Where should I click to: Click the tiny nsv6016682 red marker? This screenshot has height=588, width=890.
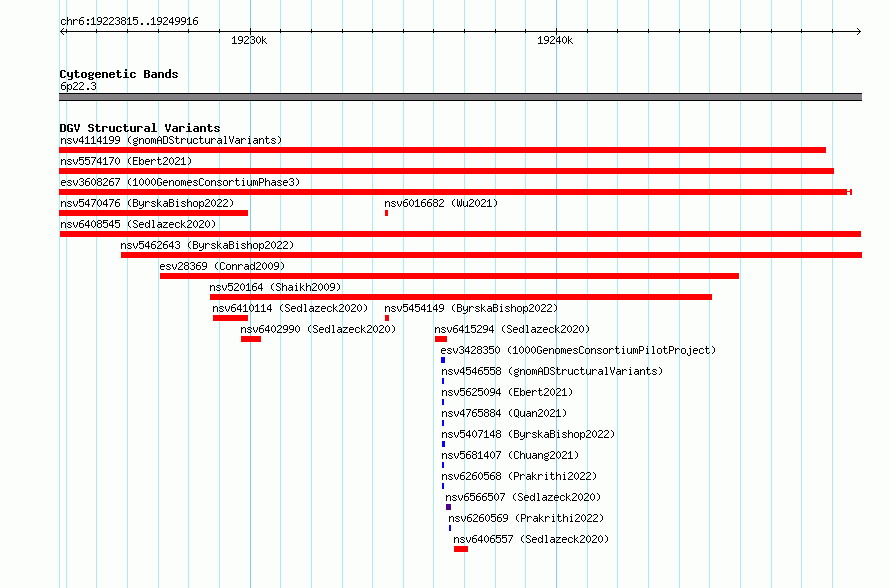tap(387, 213)
